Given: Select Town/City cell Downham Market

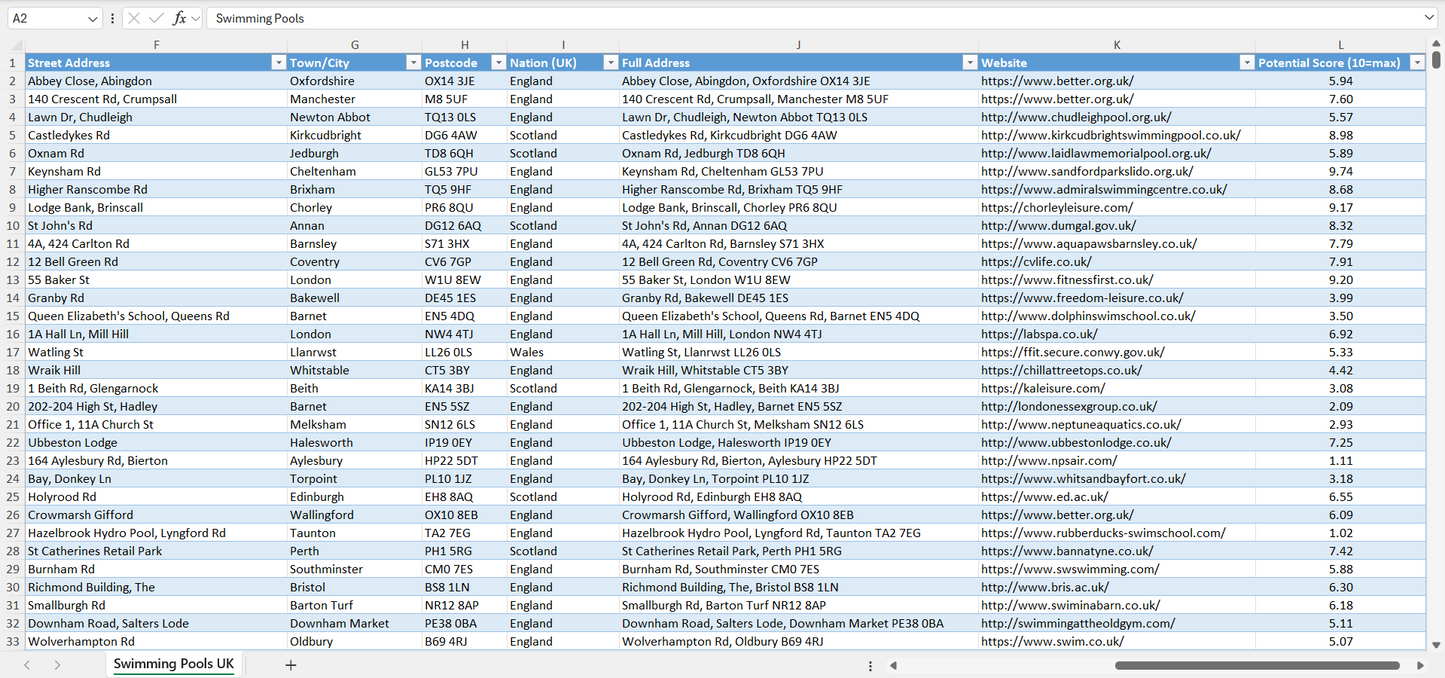Looking at the screenshot, I should 354,624.
